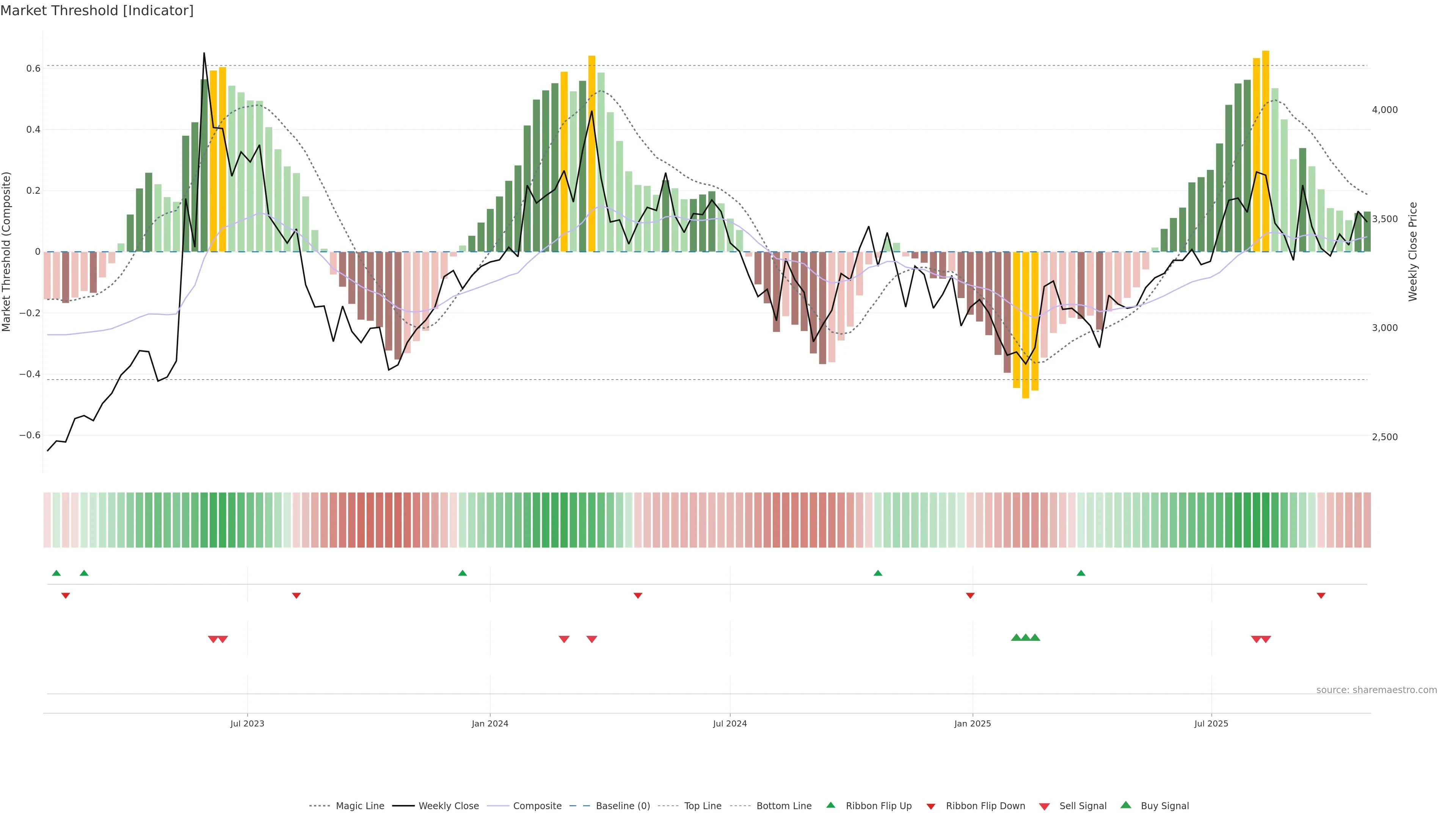
Task: Click the Buy Signal legend icon
Action: [1126, 805]
